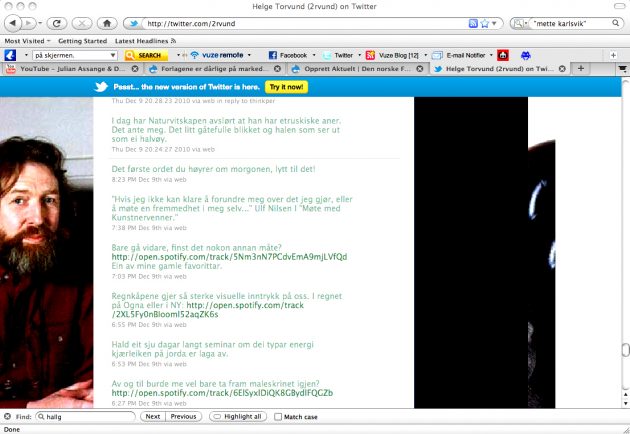
Task: Close the YouTube Julian Assange tab
Action: point(135,69)
